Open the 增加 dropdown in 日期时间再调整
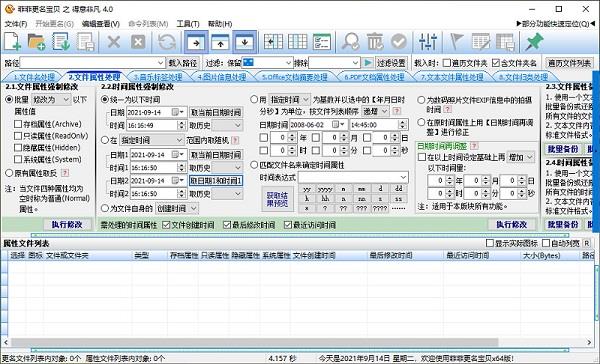The width and height of the screenshot is (600, 364). pyautogui.click(x=521, y=157)
